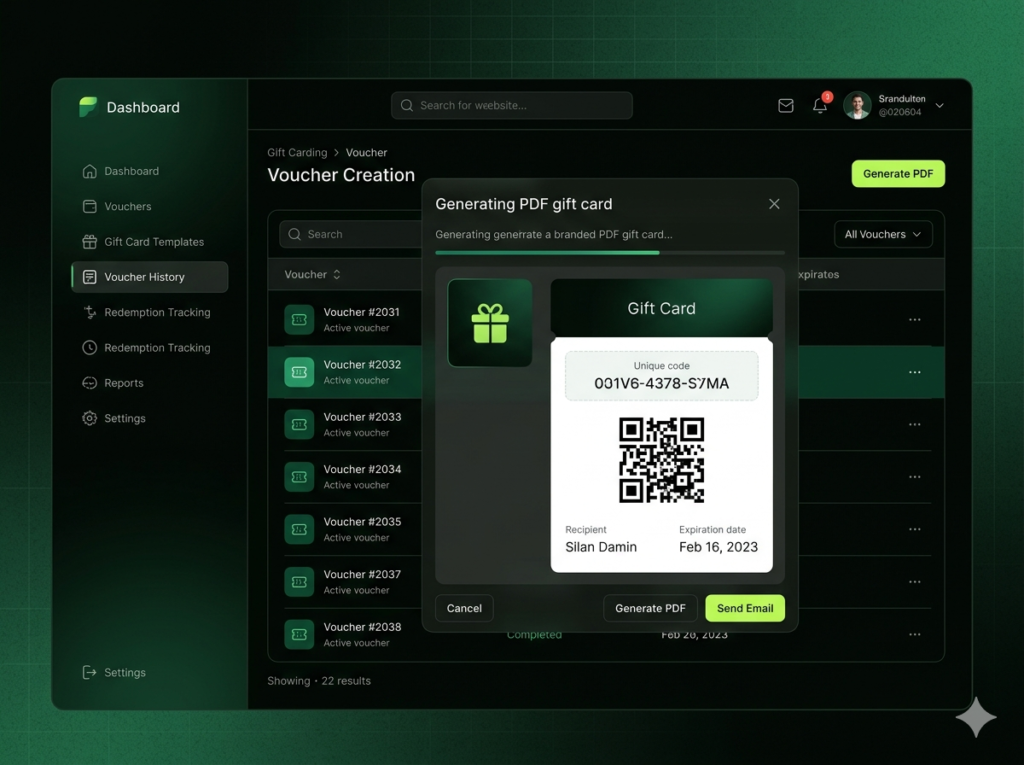Click the Dashboard home icon in sidebar

tap(89, 171)
